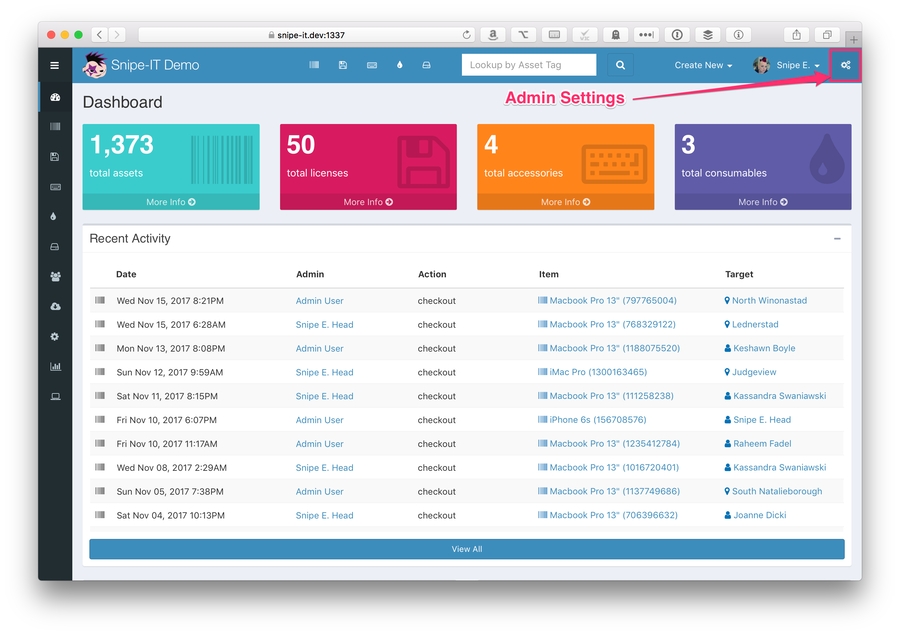Open sidebar Settings gear icon
The width and height of the screenshot is (900, 635).
[55, 337]
